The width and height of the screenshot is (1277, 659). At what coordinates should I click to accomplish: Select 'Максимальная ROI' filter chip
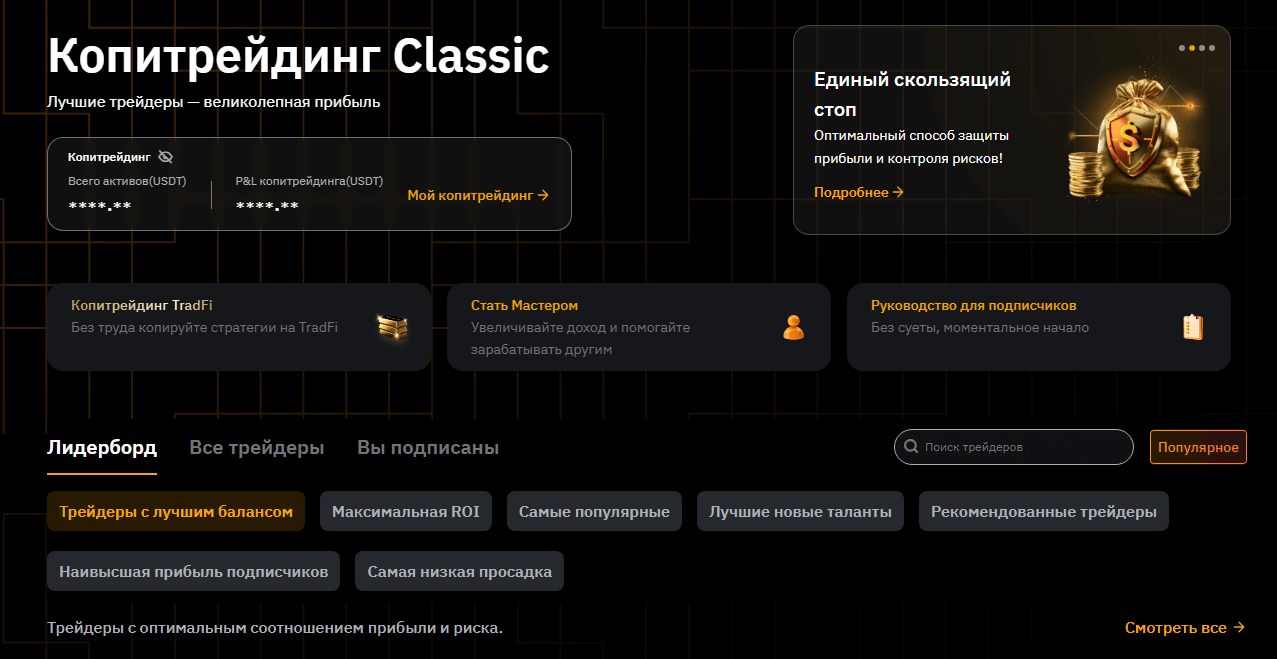tap(405, 512)
